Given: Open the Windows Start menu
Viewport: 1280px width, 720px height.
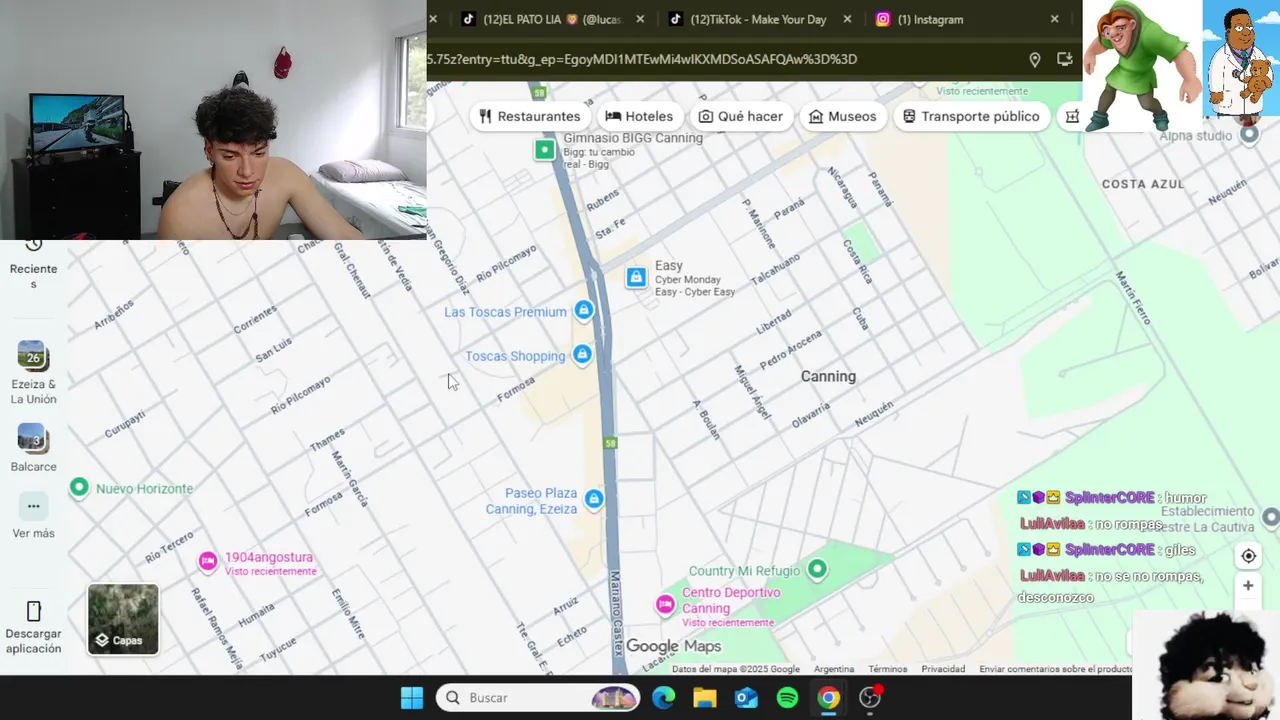Looking at the screenshot, I should click(412, 698).
